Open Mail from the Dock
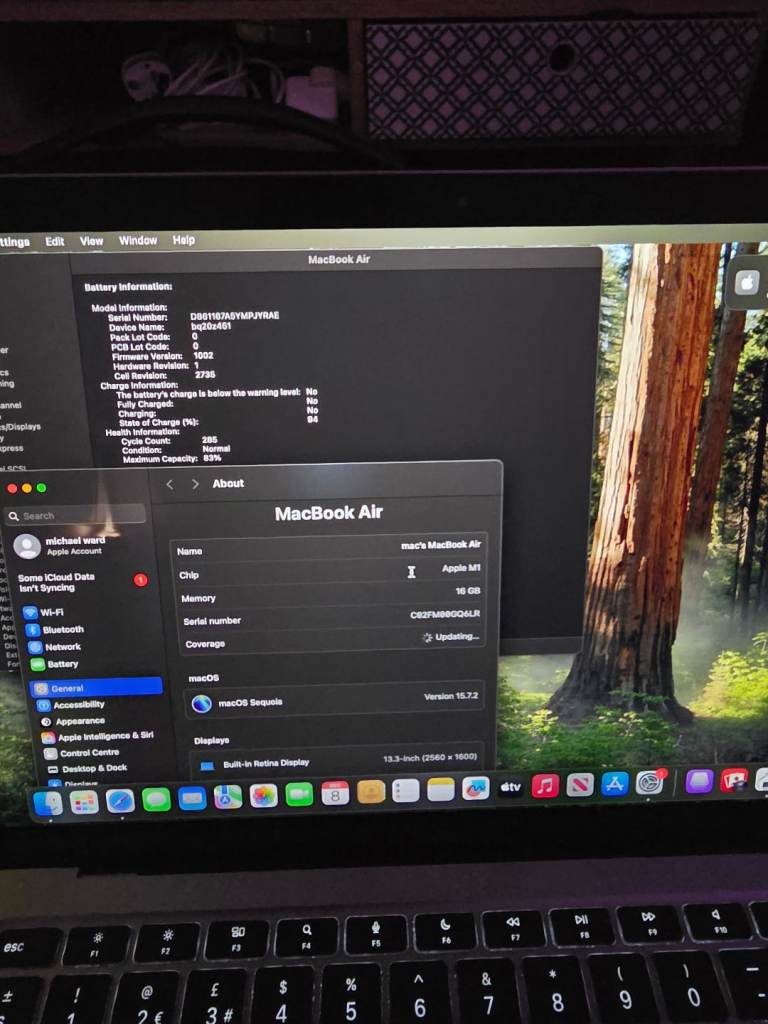Image resolution: width=768 pixels, height=1024 pixels. coord(192,798)
